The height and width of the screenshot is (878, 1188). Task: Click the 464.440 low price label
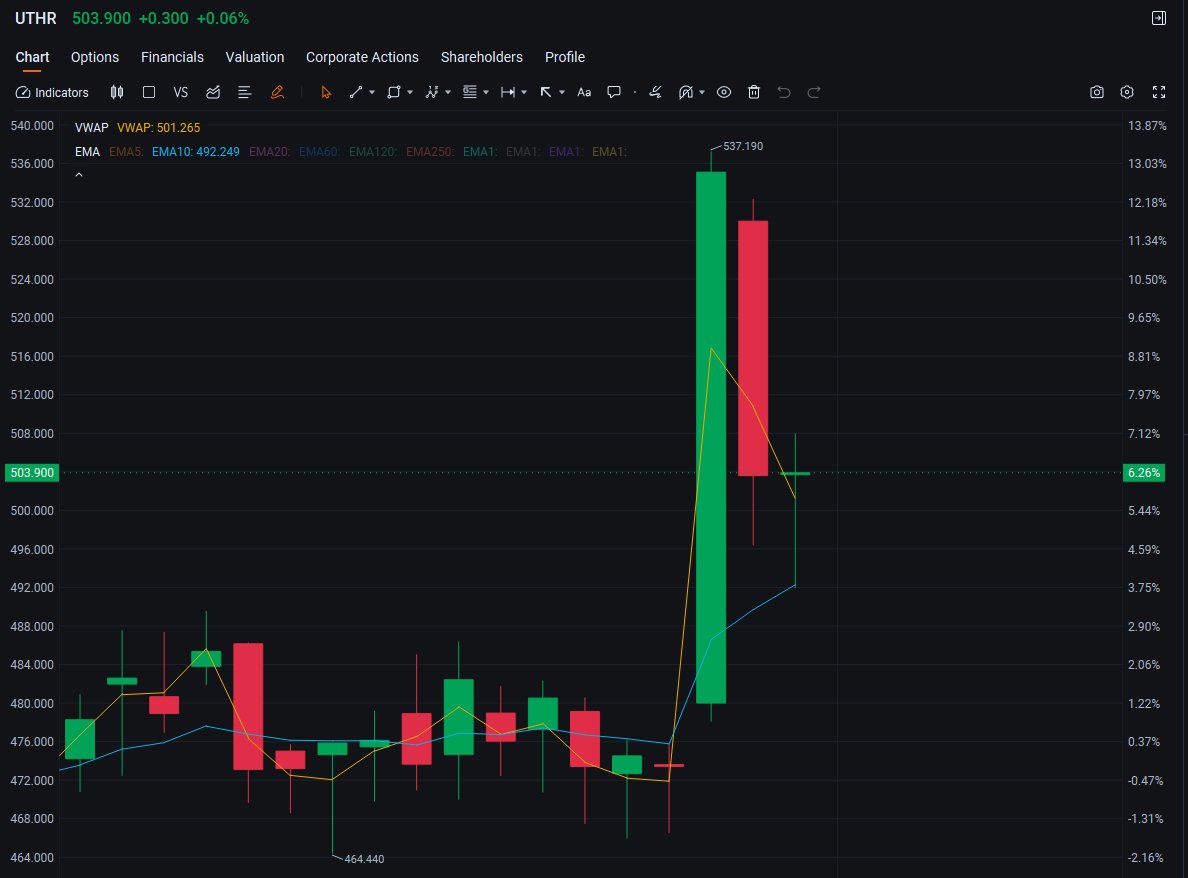click(364, 859)
